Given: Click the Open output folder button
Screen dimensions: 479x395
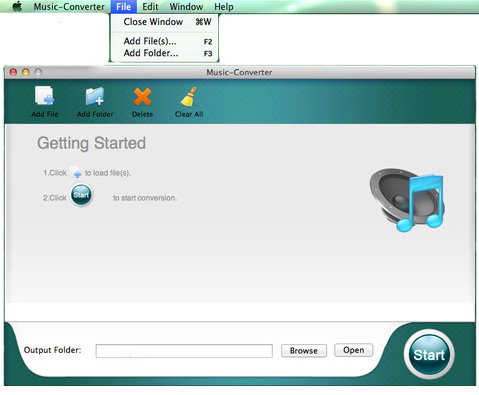Looking at the screenshot, I should (x=353, y=350).
